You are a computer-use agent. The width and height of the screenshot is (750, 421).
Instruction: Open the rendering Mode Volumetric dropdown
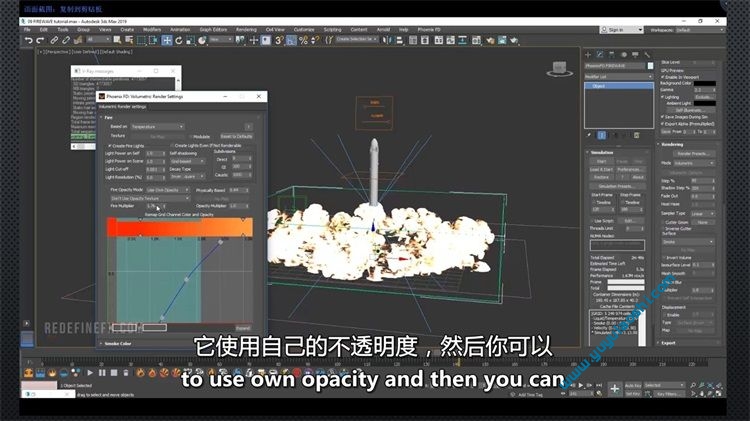(694, 163)
